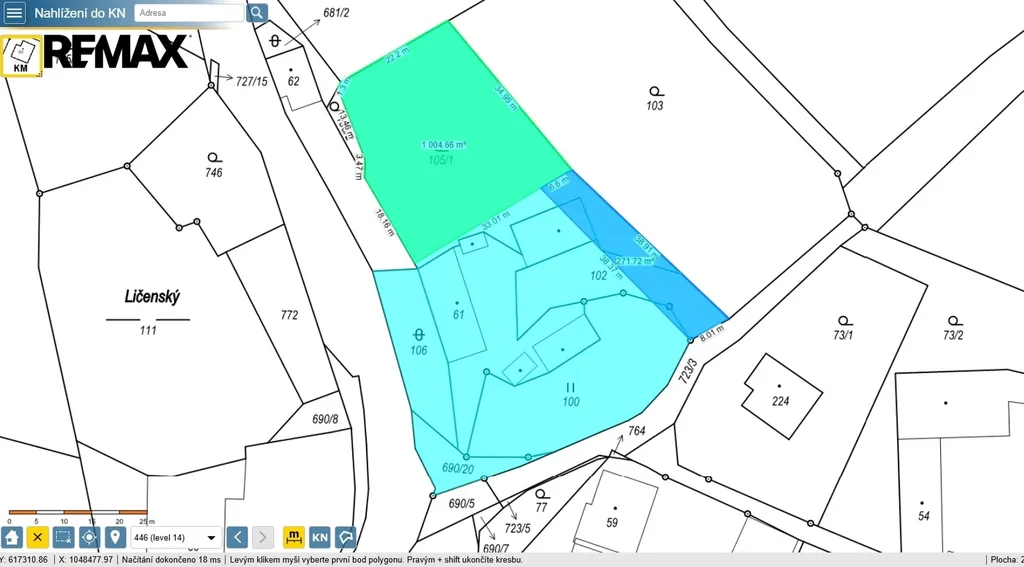Select the rectangle selection tool
The image size is (1024, 567).
tap(63, 537)
